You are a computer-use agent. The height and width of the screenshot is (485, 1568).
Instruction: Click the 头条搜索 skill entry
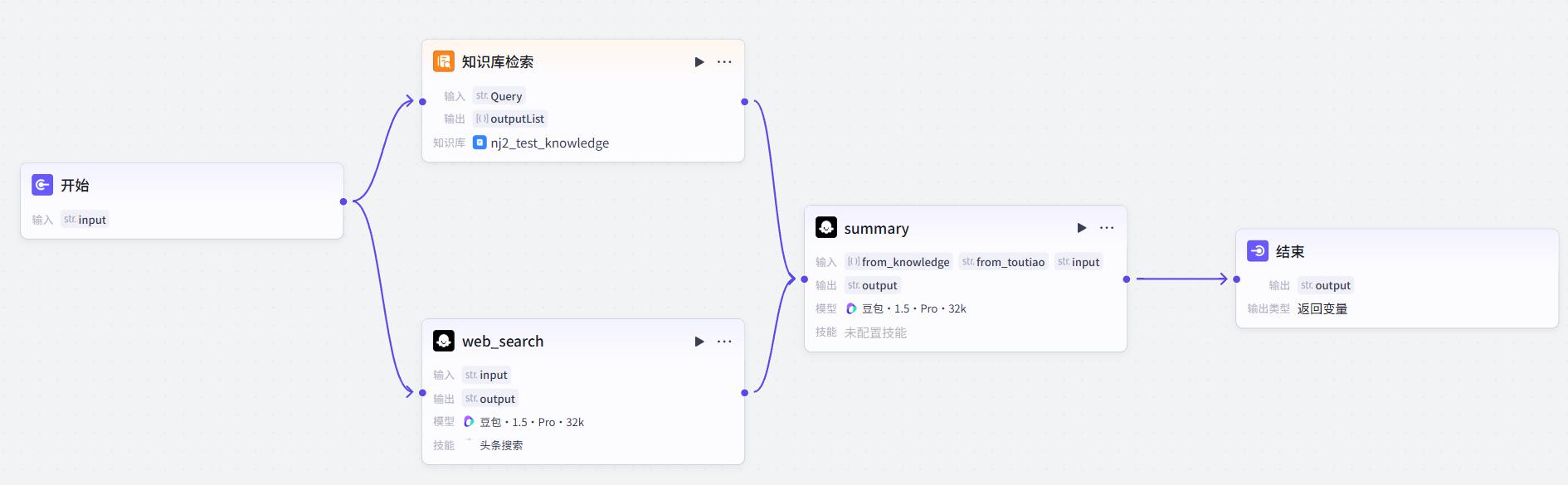501,445
